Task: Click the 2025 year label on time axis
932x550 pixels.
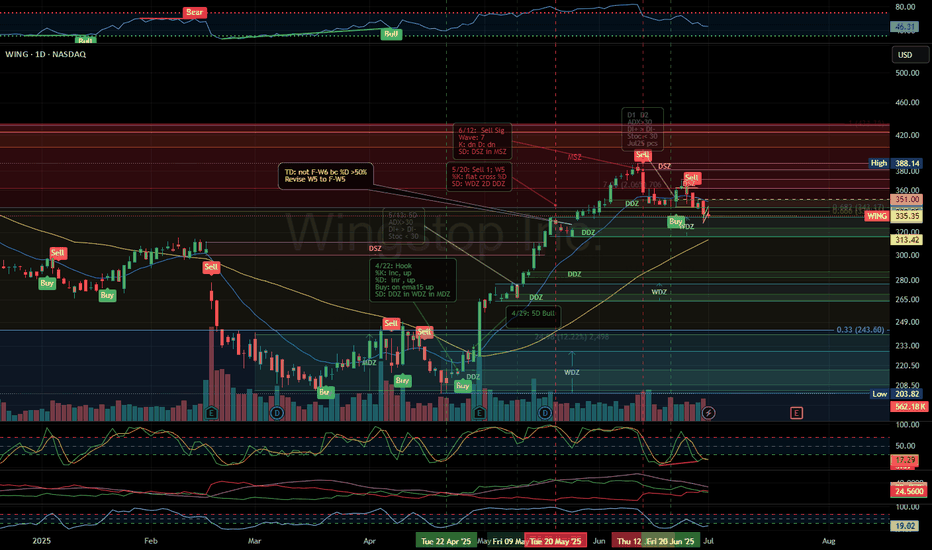Action: coord(41,541)
